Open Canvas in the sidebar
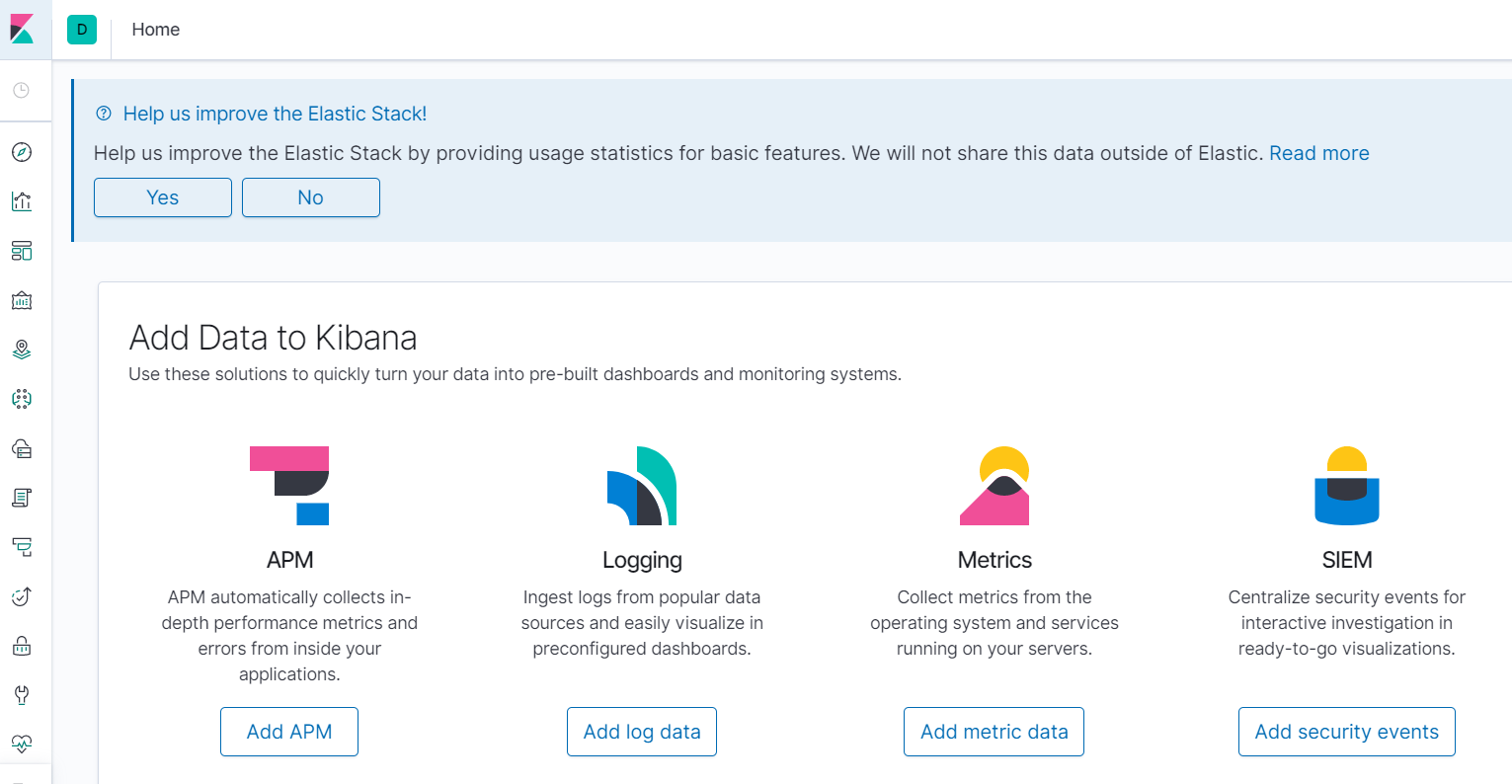 click(22, 300)
